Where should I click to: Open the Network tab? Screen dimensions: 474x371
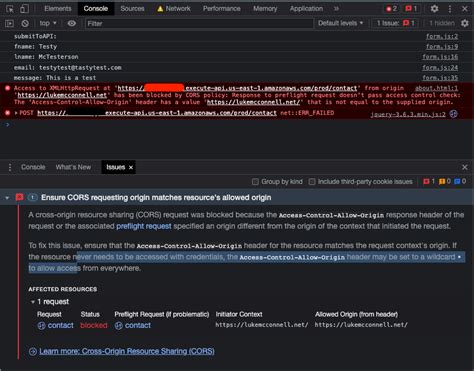[x=174, y=9]
